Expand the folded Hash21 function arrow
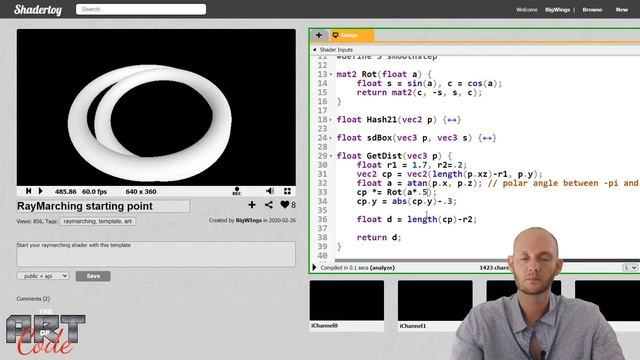This screenshot has height=360, width=640. coord(331,120)
